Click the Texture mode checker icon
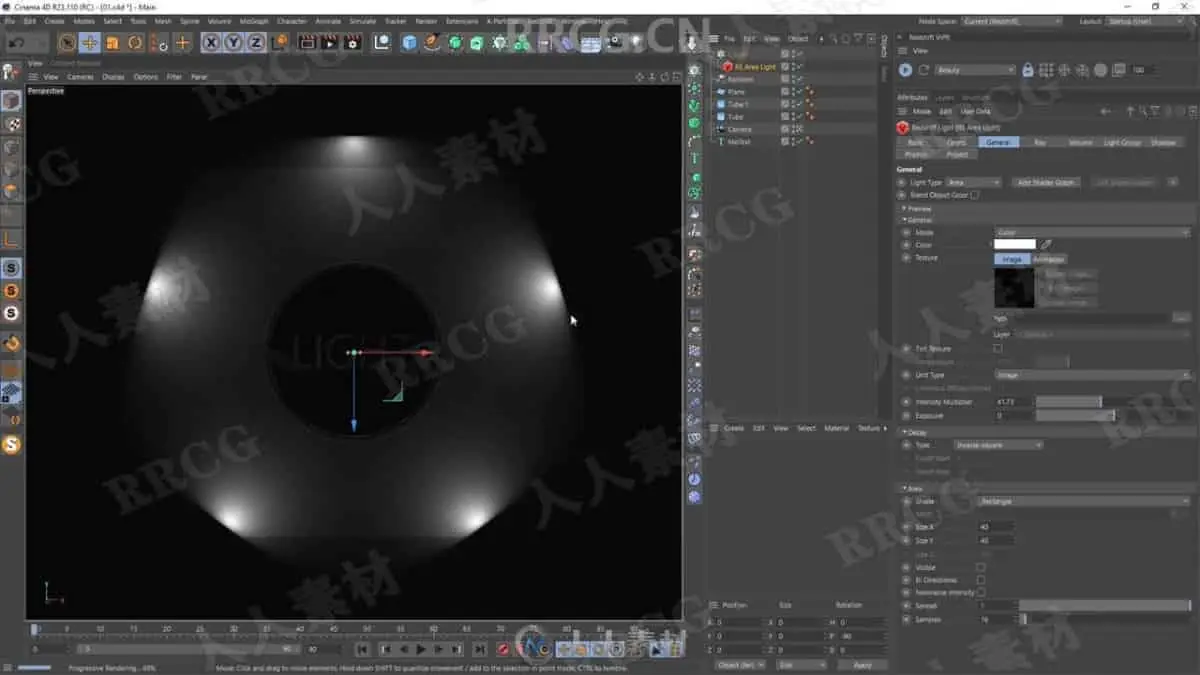 coord(11,124)
